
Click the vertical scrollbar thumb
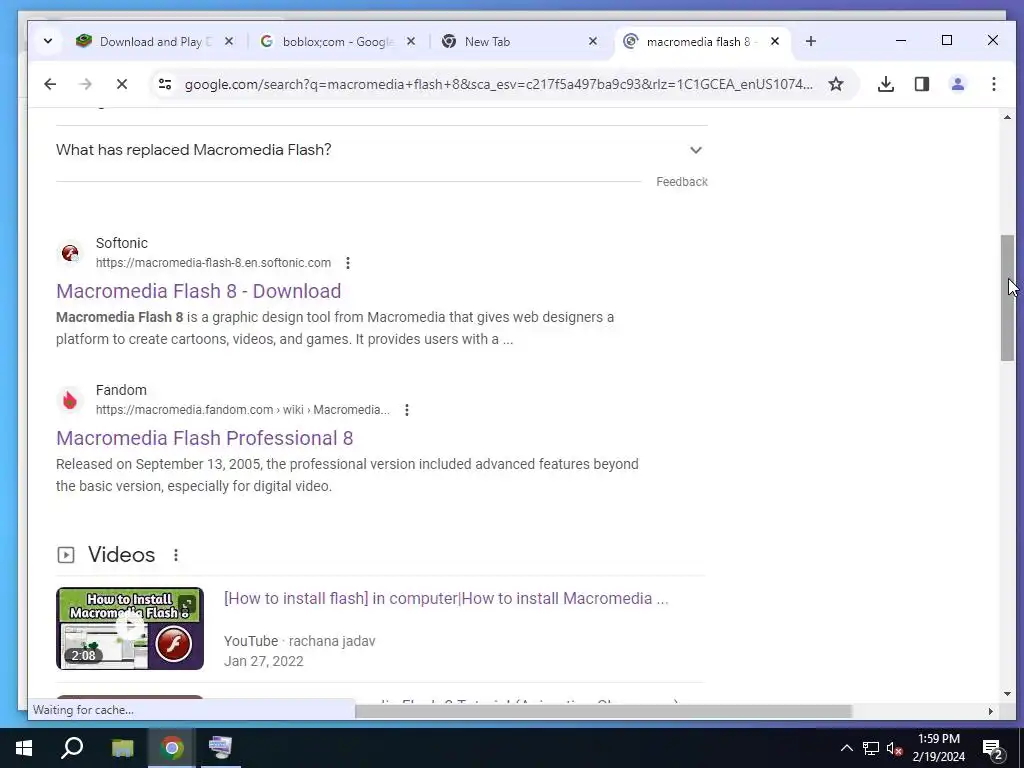[x=1007, y=298]
